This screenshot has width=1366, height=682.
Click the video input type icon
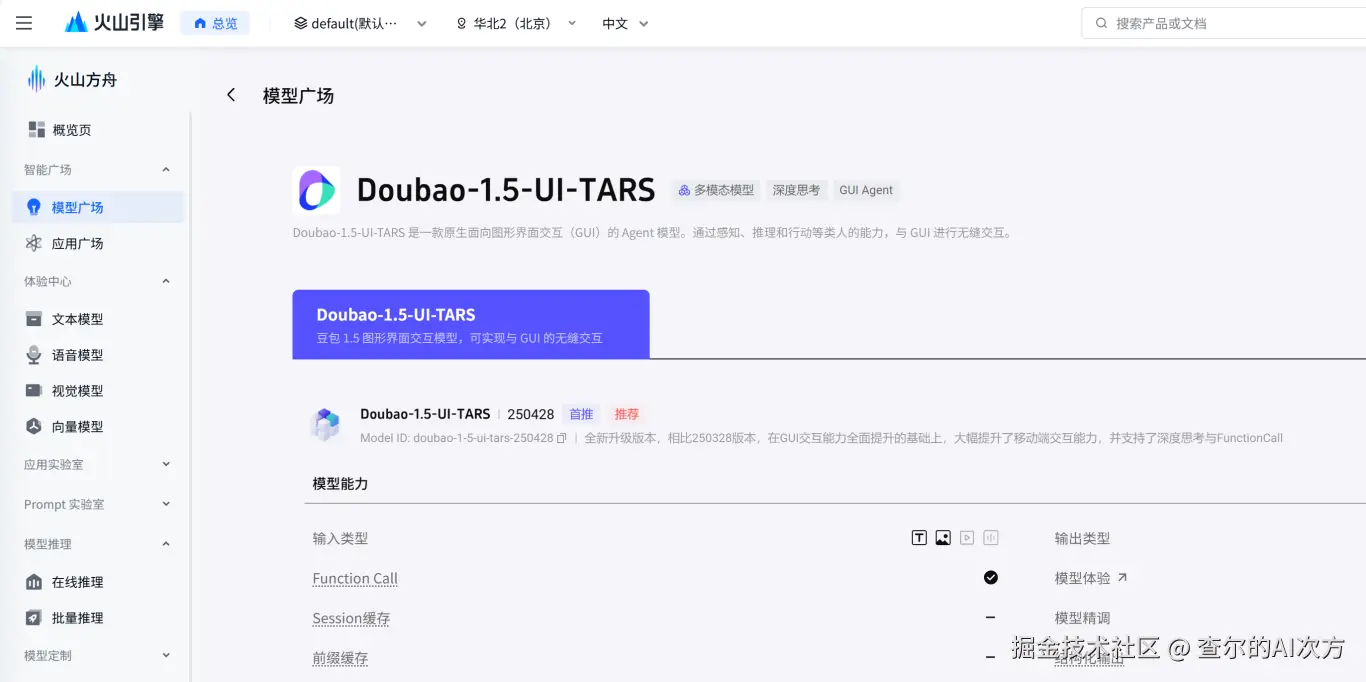[x=967, y=538]
